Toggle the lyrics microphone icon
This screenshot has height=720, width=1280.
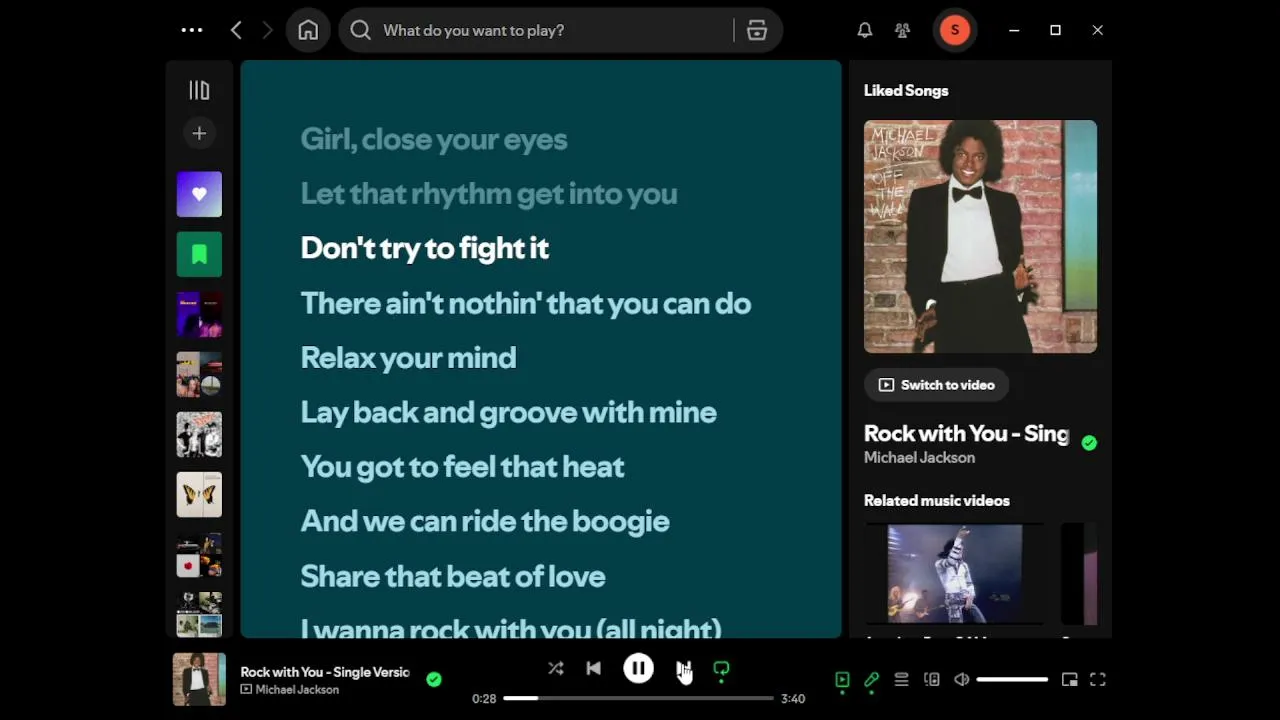872,680
